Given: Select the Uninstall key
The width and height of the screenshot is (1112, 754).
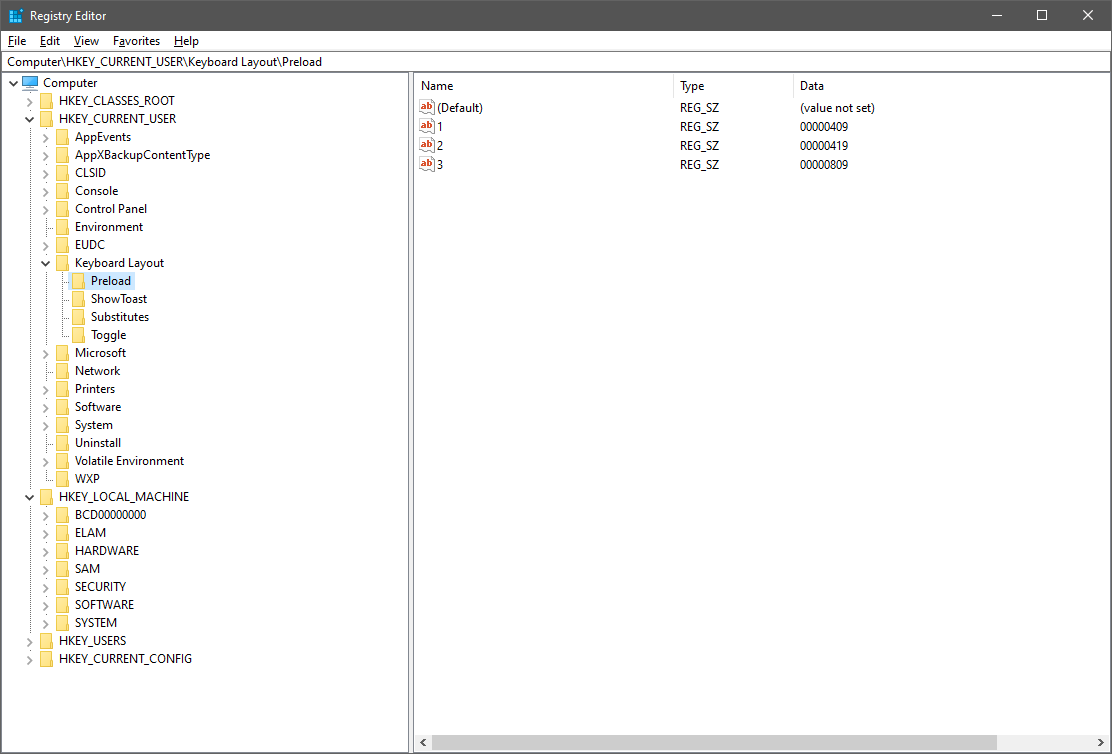Looking at the screenshot, I should click(x=98, y=443).
